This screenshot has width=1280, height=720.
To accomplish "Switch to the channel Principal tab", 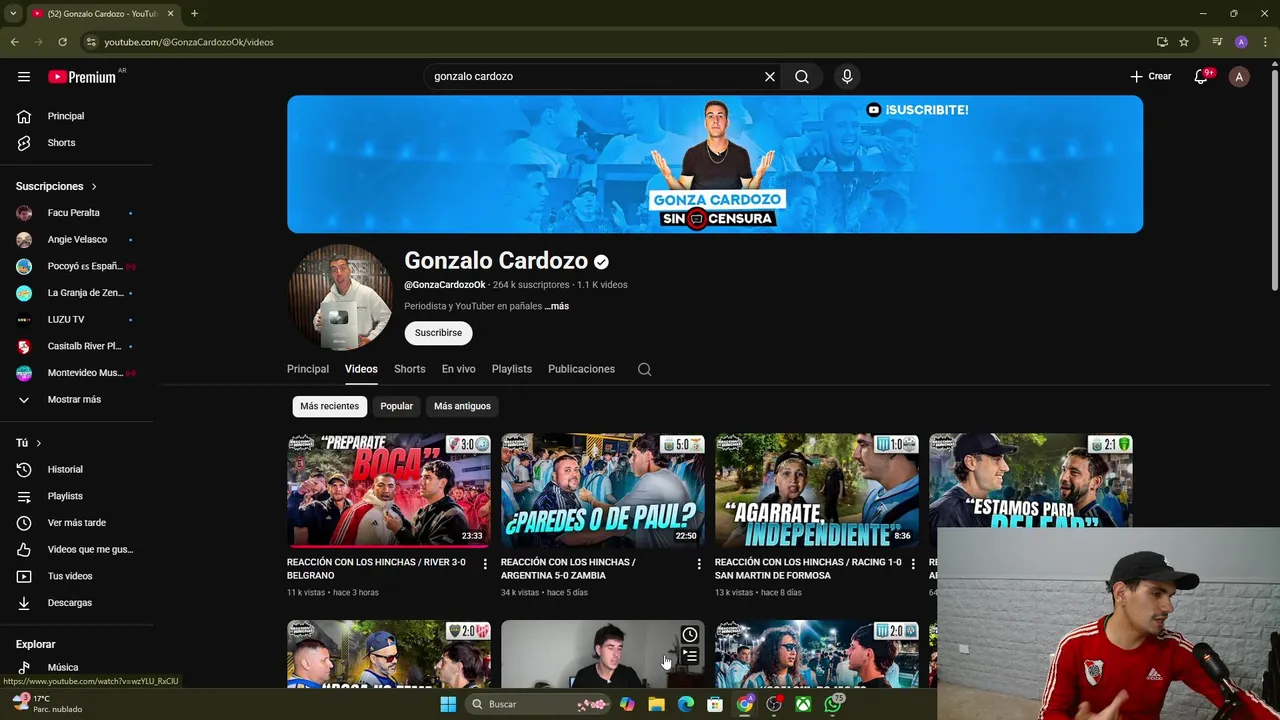I will click(x=308, y=369).
